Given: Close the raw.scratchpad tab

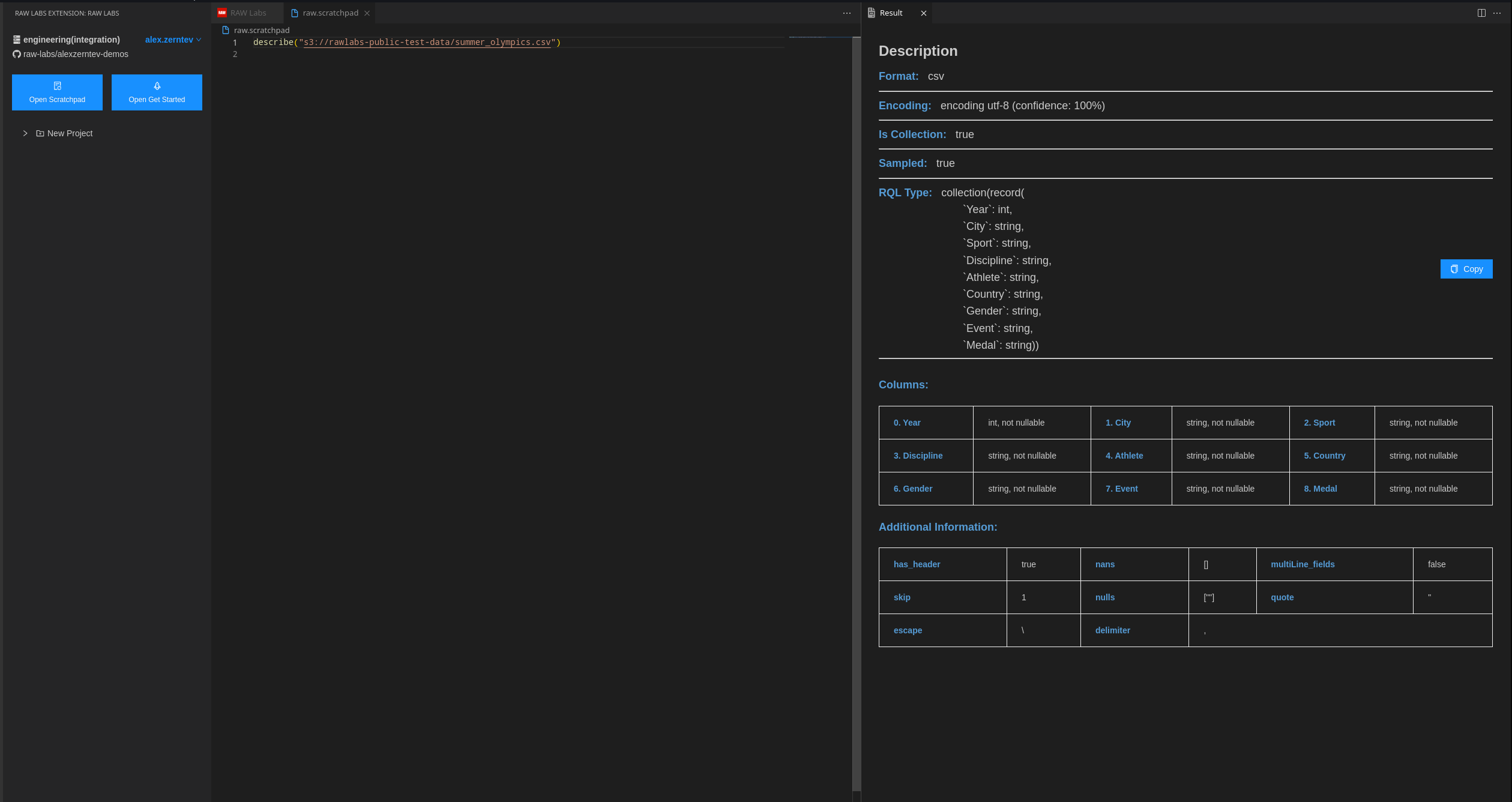Looking at the screenshot, I should click(x=367, y=13).
